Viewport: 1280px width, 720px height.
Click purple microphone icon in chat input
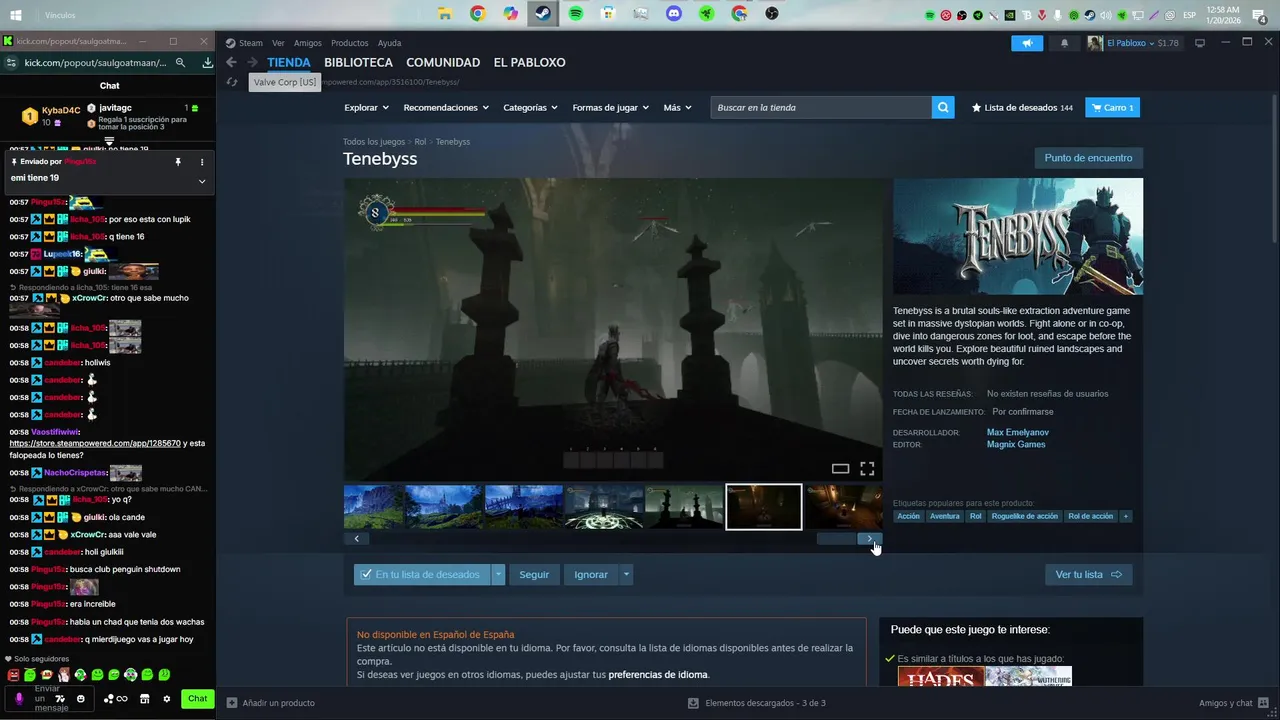[19, 699]
